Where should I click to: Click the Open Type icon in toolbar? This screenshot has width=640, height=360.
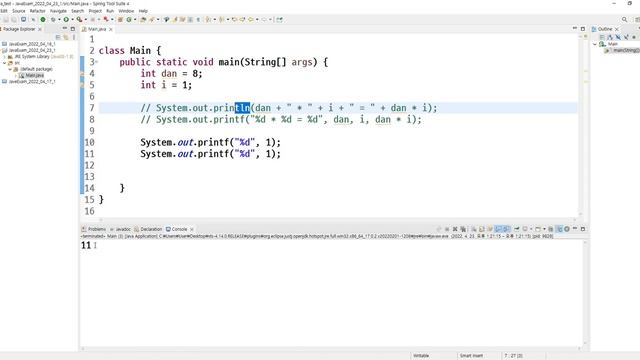143,20
